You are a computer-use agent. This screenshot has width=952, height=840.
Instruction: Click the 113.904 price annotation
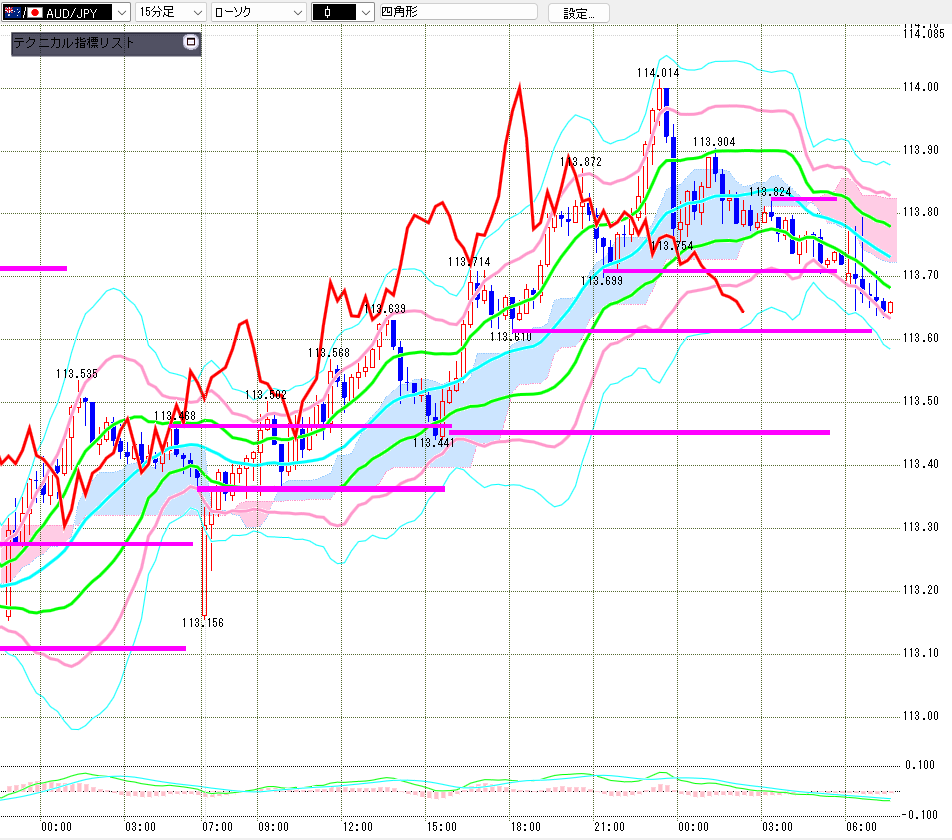click(x=714, y=142)
